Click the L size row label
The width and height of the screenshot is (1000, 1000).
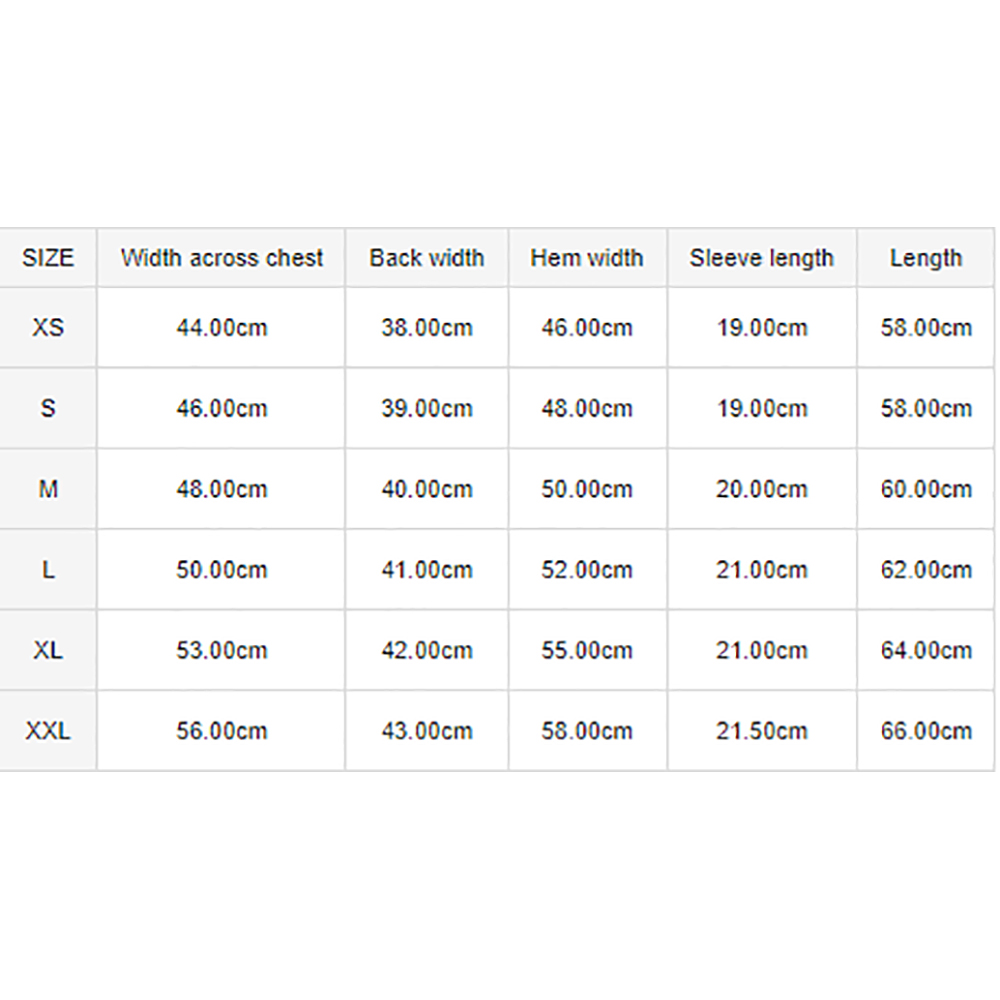point(48,570)
